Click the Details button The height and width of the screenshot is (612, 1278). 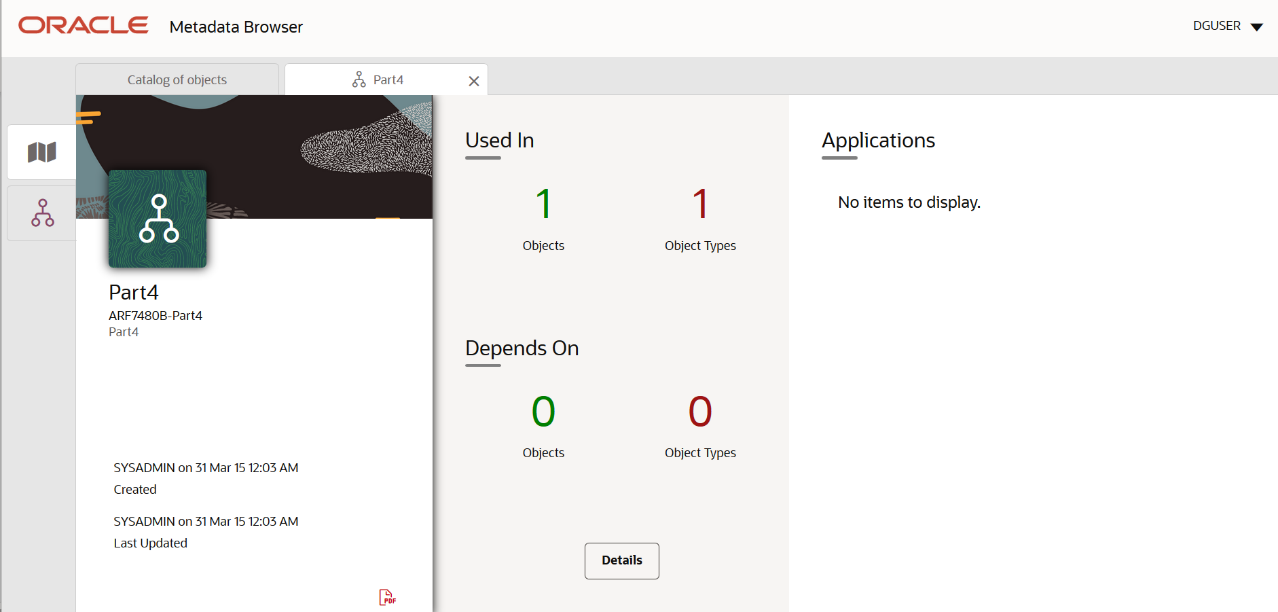[x=622, y=560]
